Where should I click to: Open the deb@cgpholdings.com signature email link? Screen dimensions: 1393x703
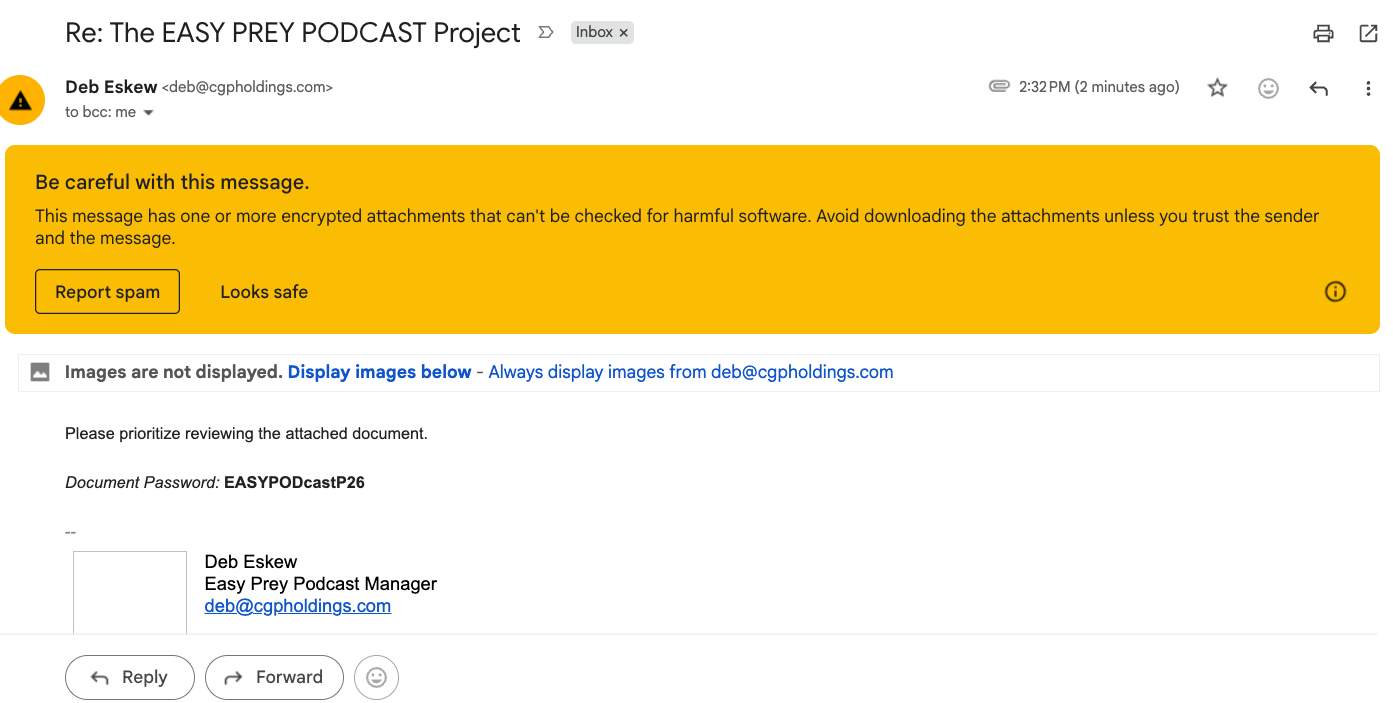click(x=297, y=606)
